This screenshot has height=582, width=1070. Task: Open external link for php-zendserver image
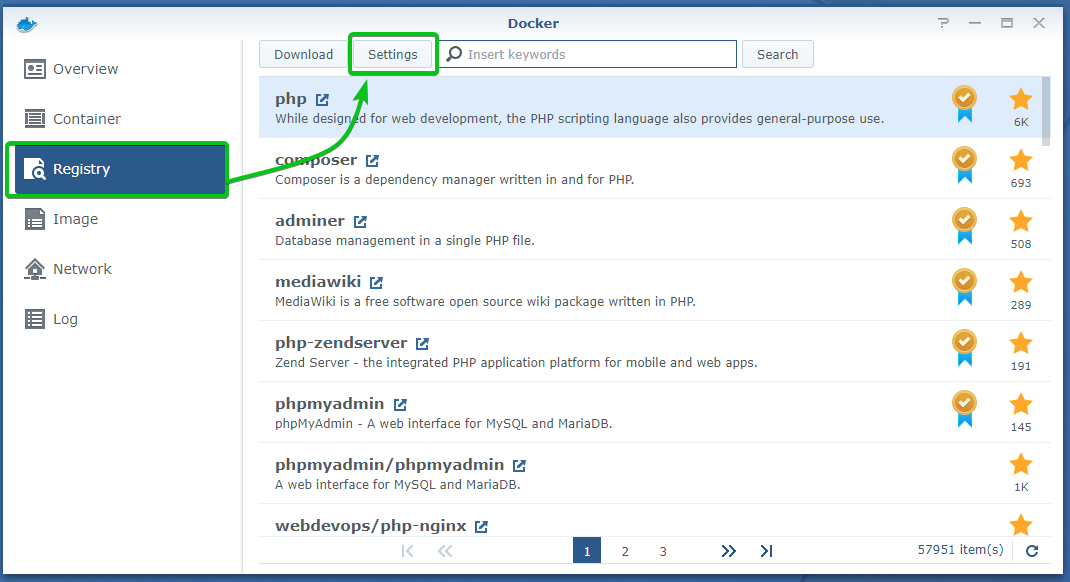(x=422, y=343)
